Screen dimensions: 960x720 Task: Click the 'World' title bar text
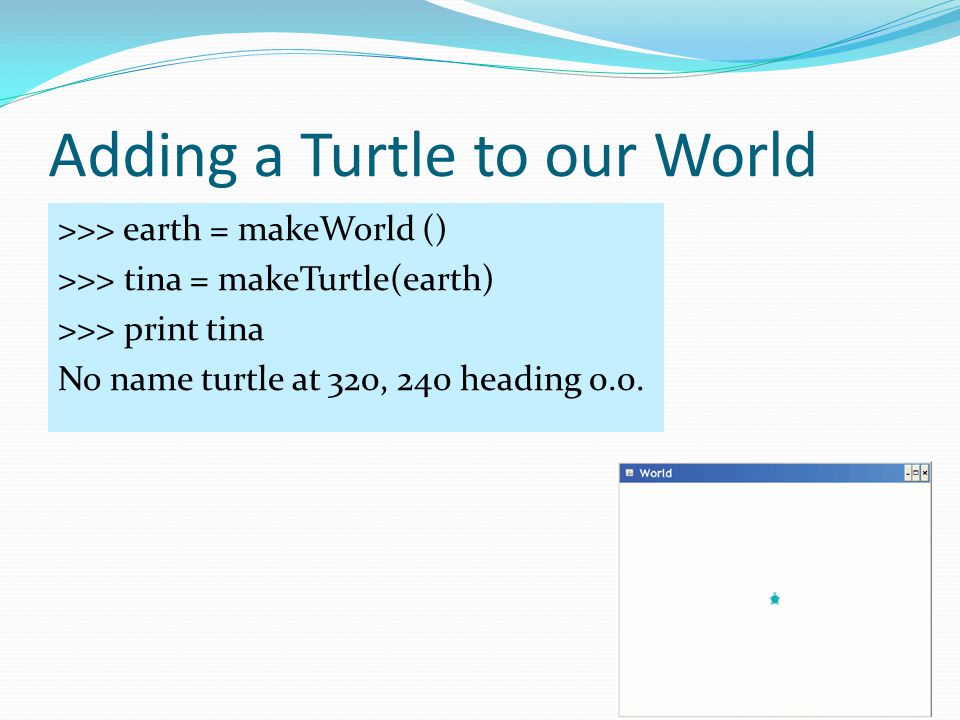point(655,473)
